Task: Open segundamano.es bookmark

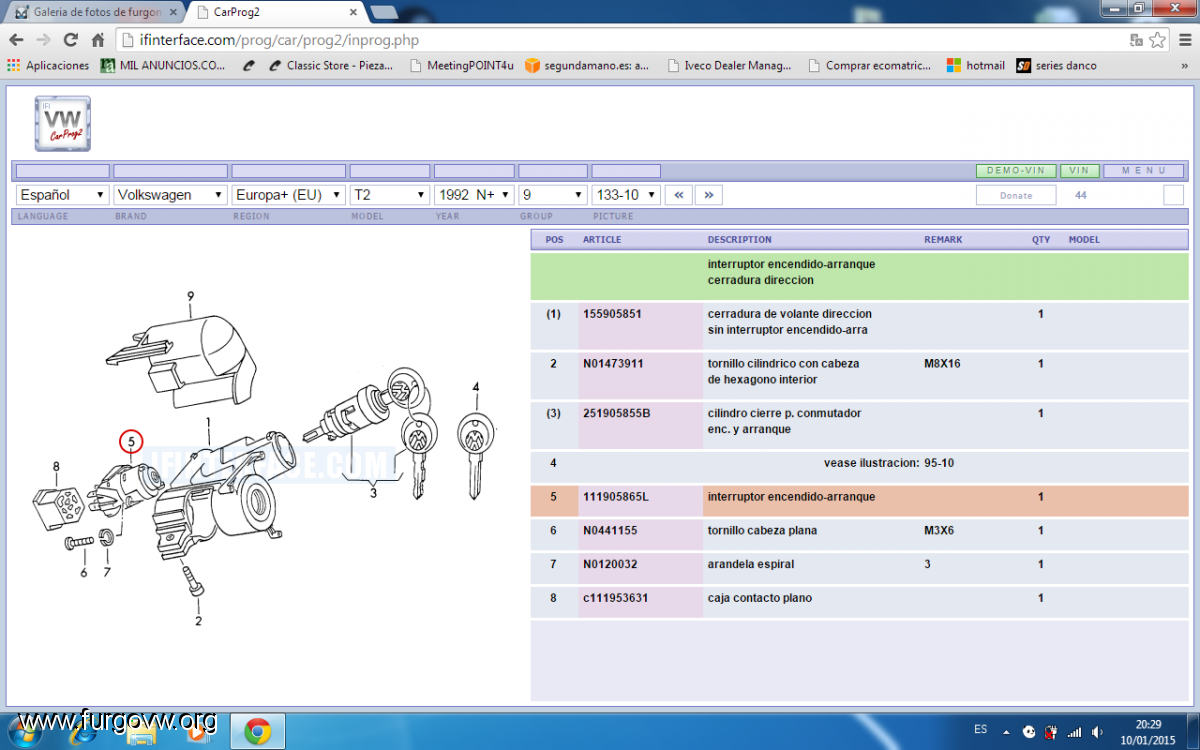Action: coord(587,65)
